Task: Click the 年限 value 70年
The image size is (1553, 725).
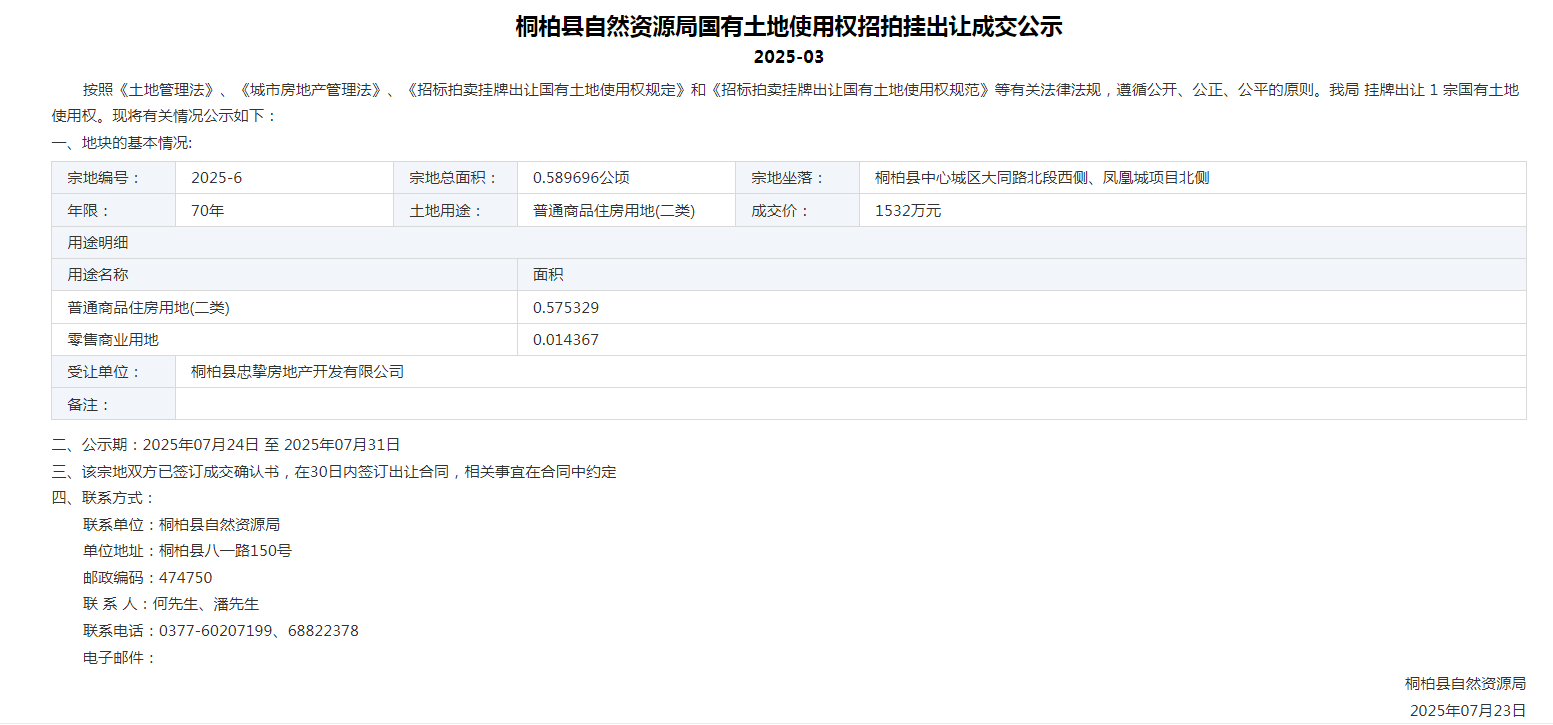Action: (x=209, y=210)
